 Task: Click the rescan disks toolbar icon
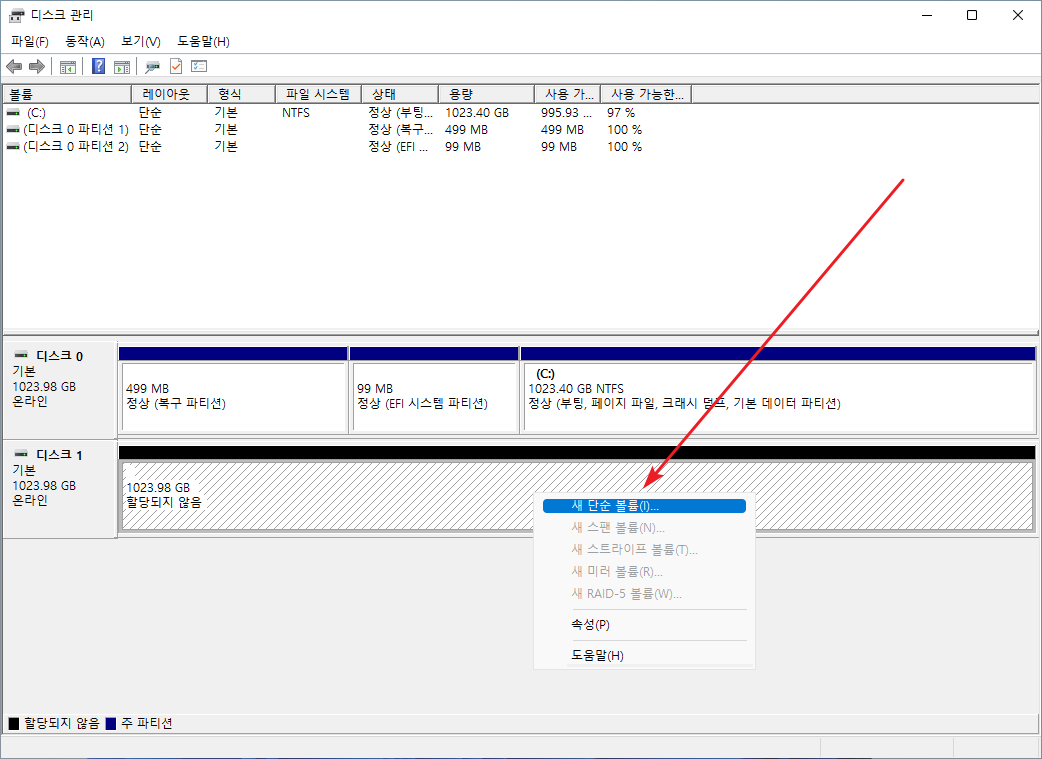point(153,67)
